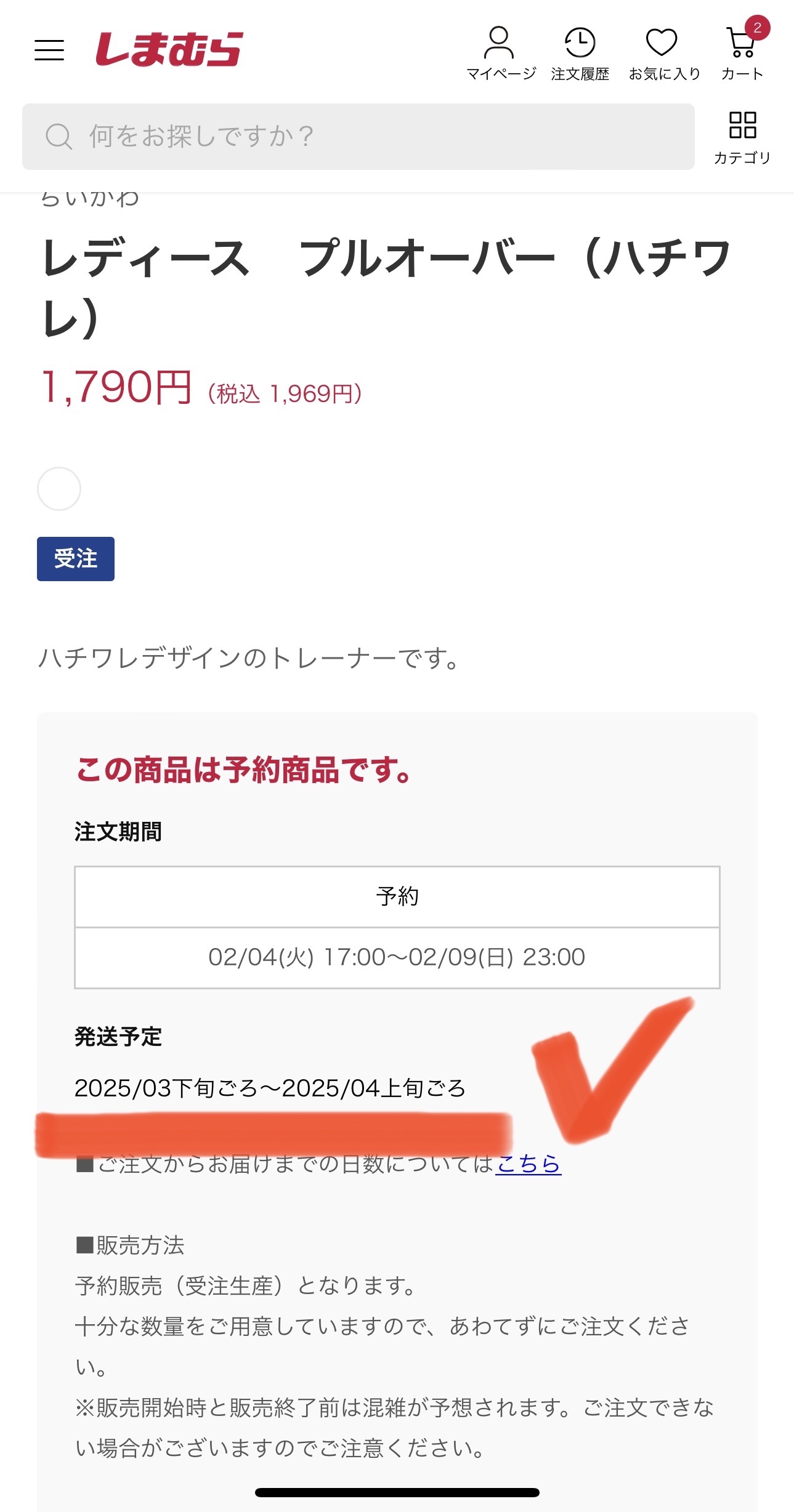This screenshot has width=794, height=1512.
Task: Tap the Shimamura logo
Action: coord(169,49)
